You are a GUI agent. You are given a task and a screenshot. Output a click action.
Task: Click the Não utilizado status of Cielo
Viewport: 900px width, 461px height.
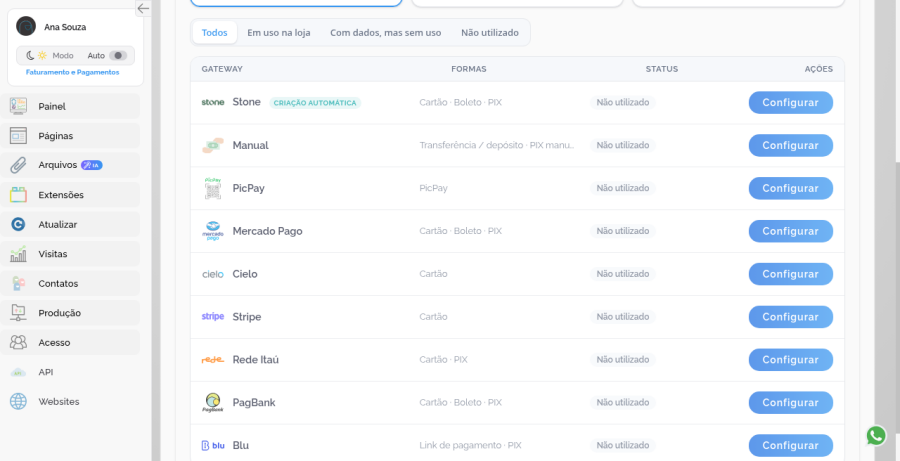tap(623, 274)
